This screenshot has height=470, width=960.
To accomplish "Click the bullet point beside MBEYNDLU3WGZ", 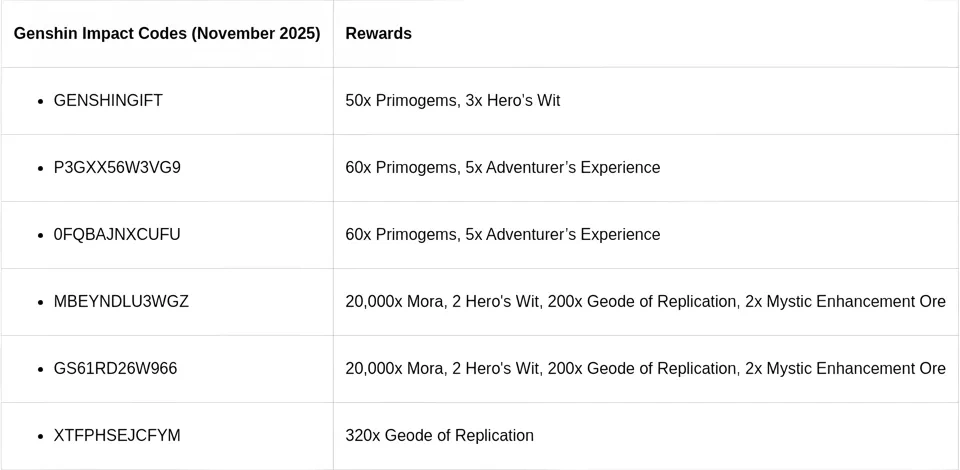I will [x=40, y=303].
